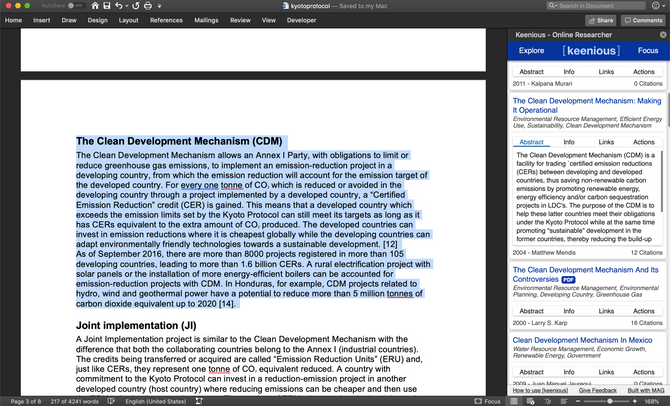Click the Give Feedback link
The image size is (670, 406).
[x=597, y=390]
